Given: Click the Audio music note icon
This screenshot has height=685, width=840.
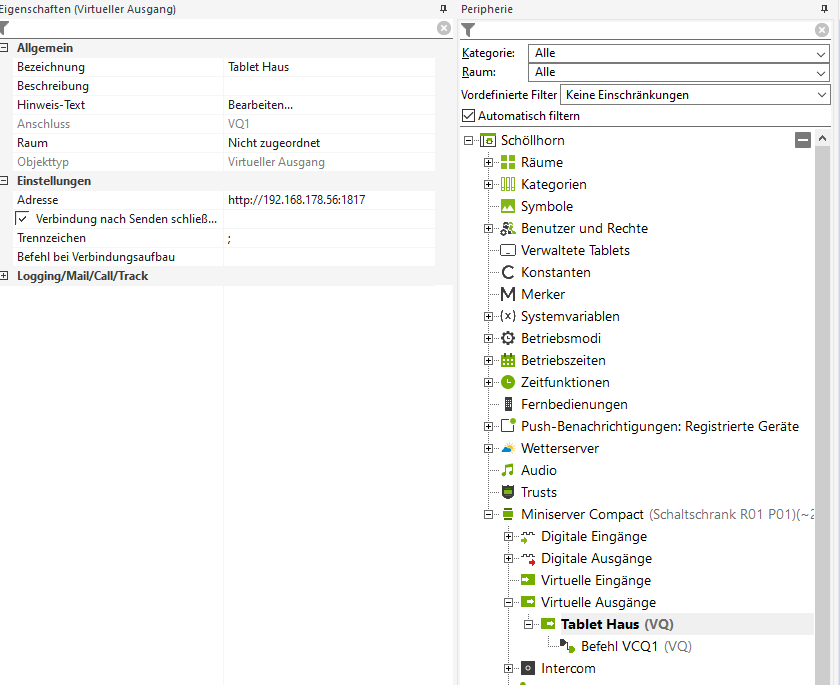Looking at the screenshot, I should click(x=508, y=470).
